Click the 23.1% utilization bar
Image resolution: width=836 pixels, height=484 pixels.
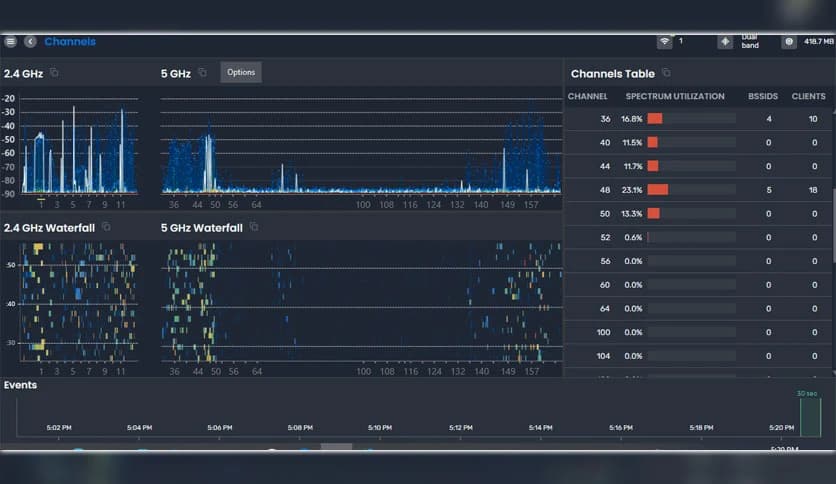tap(692, 190)
